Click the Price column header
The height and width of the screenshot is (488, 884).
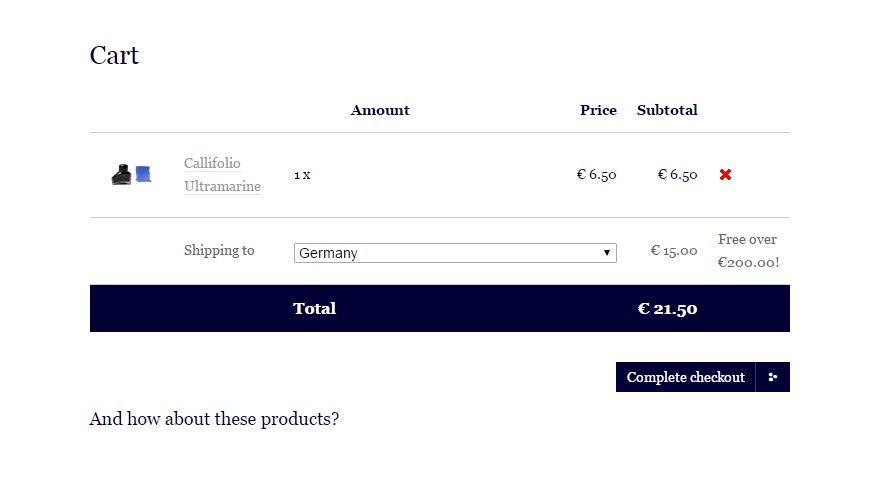point(598,110)
